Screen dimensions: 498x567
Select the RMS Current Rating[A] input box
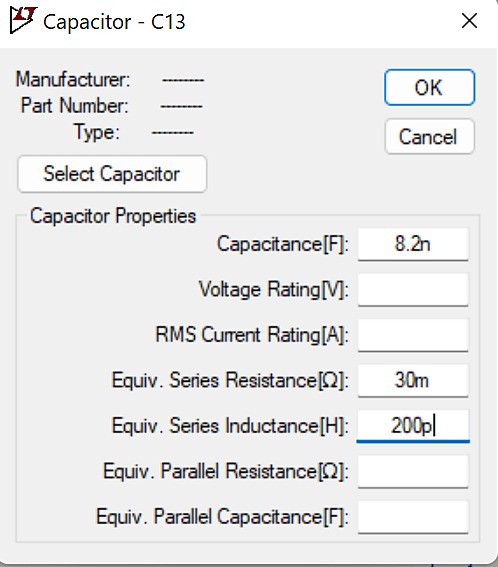[x=413, y=335]
